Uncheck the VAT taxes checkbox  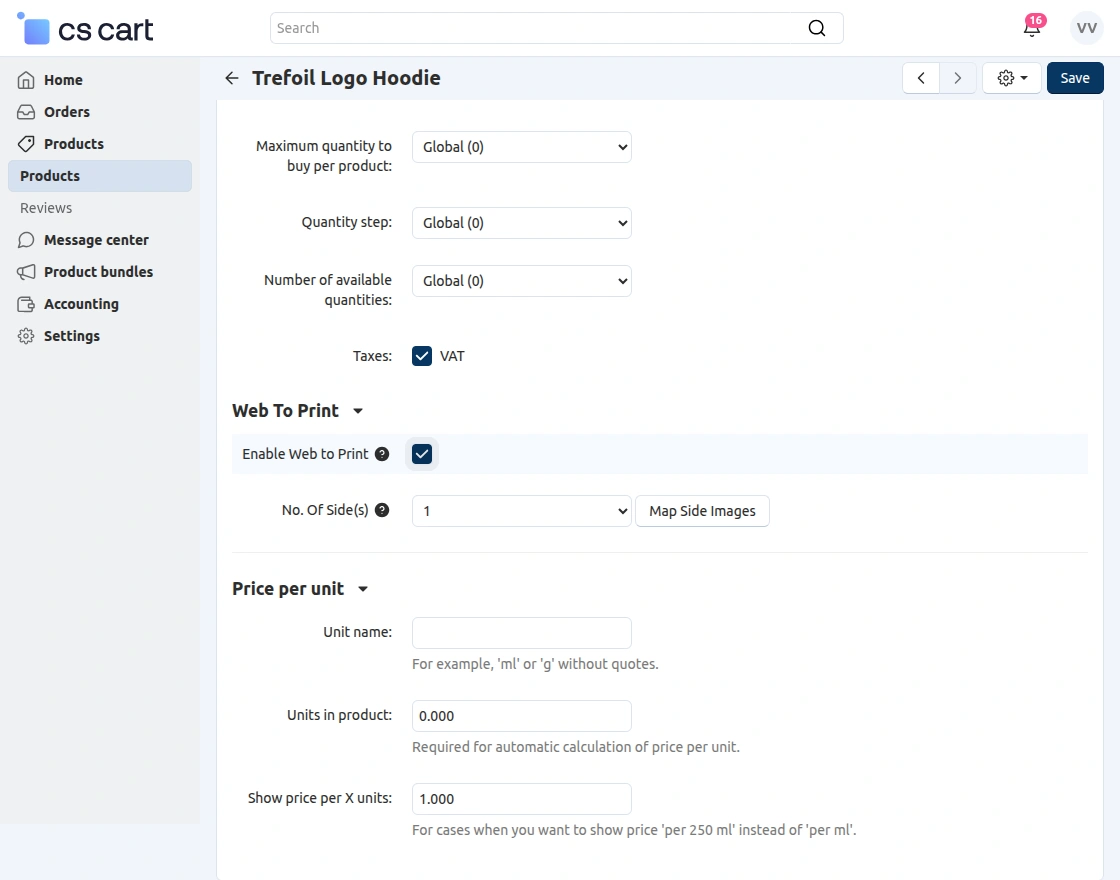coord(422,355)
